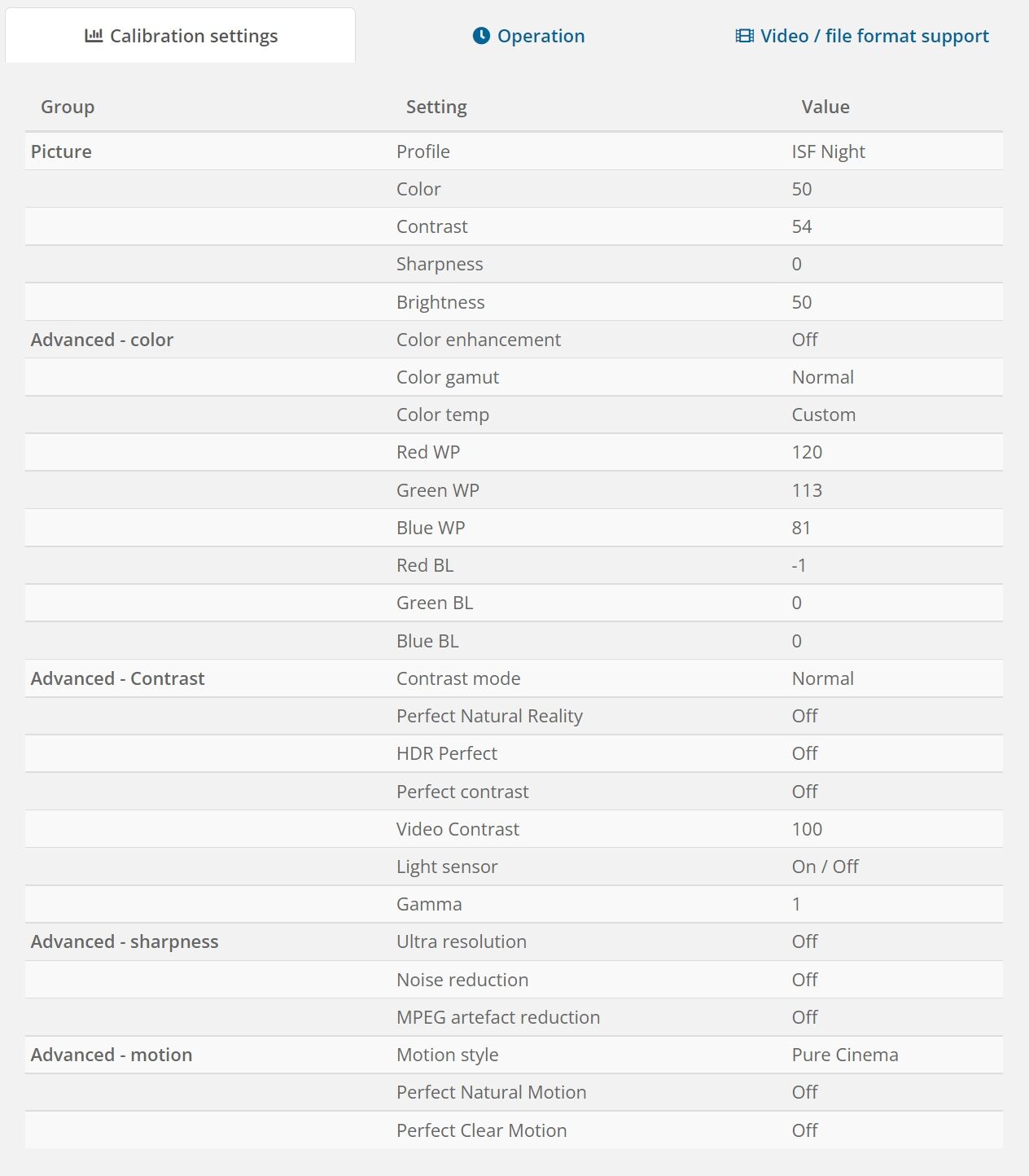Click the Setting column header

tap(436, 107)
